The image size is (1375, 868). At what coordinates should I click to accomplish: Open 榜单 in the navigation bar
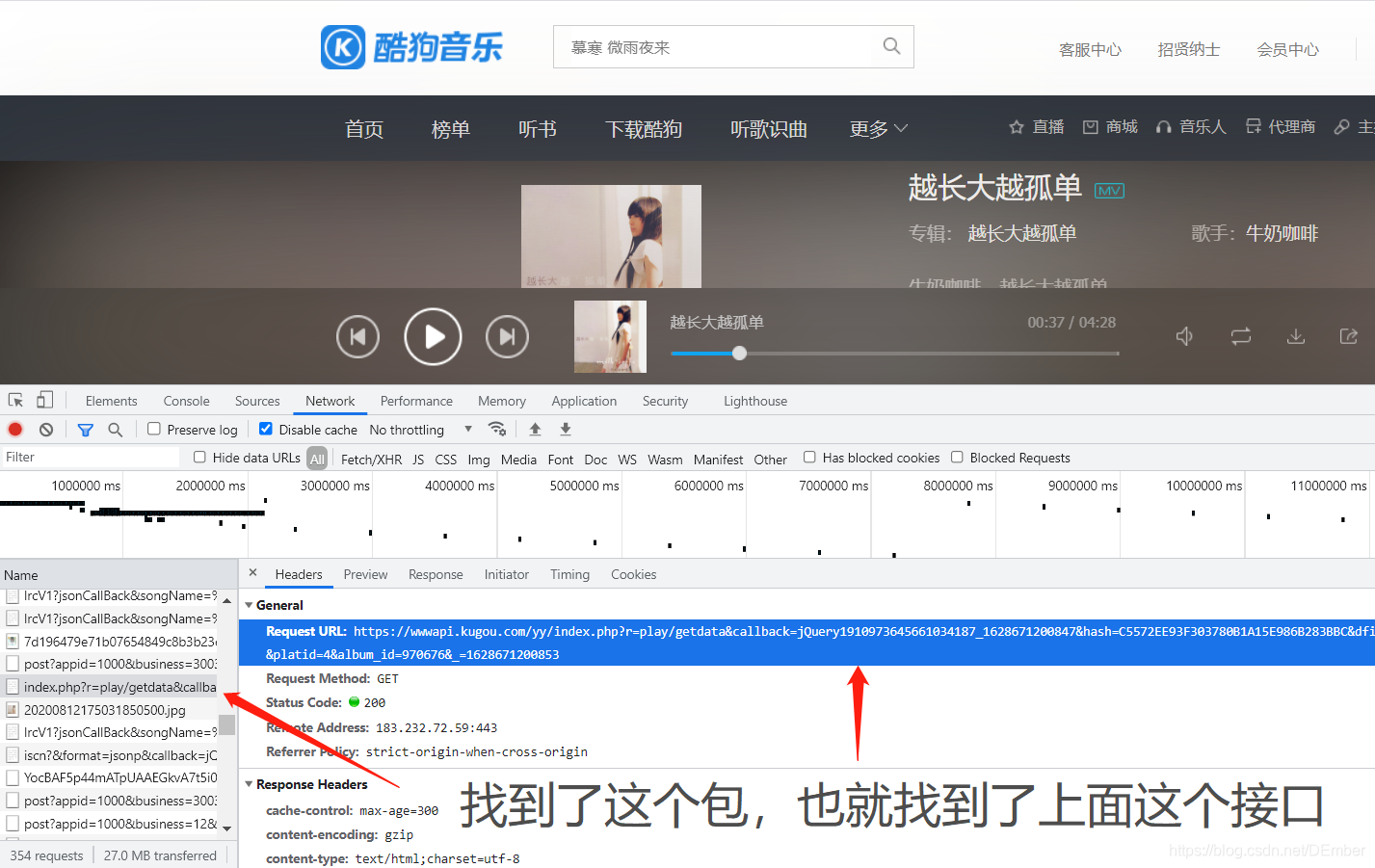tap(451, 128)
